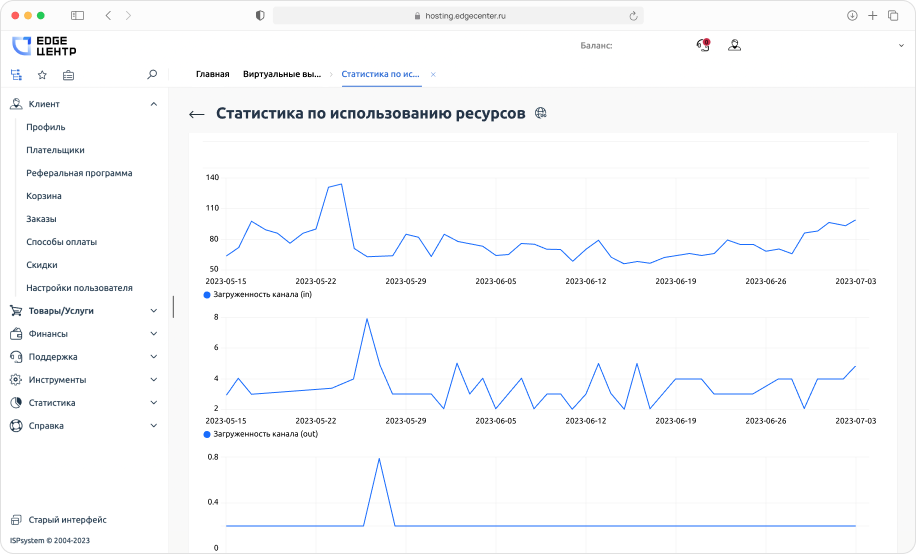Open the user account icon in the header
This screenshot has width=916, height=554.
(734, 45)
